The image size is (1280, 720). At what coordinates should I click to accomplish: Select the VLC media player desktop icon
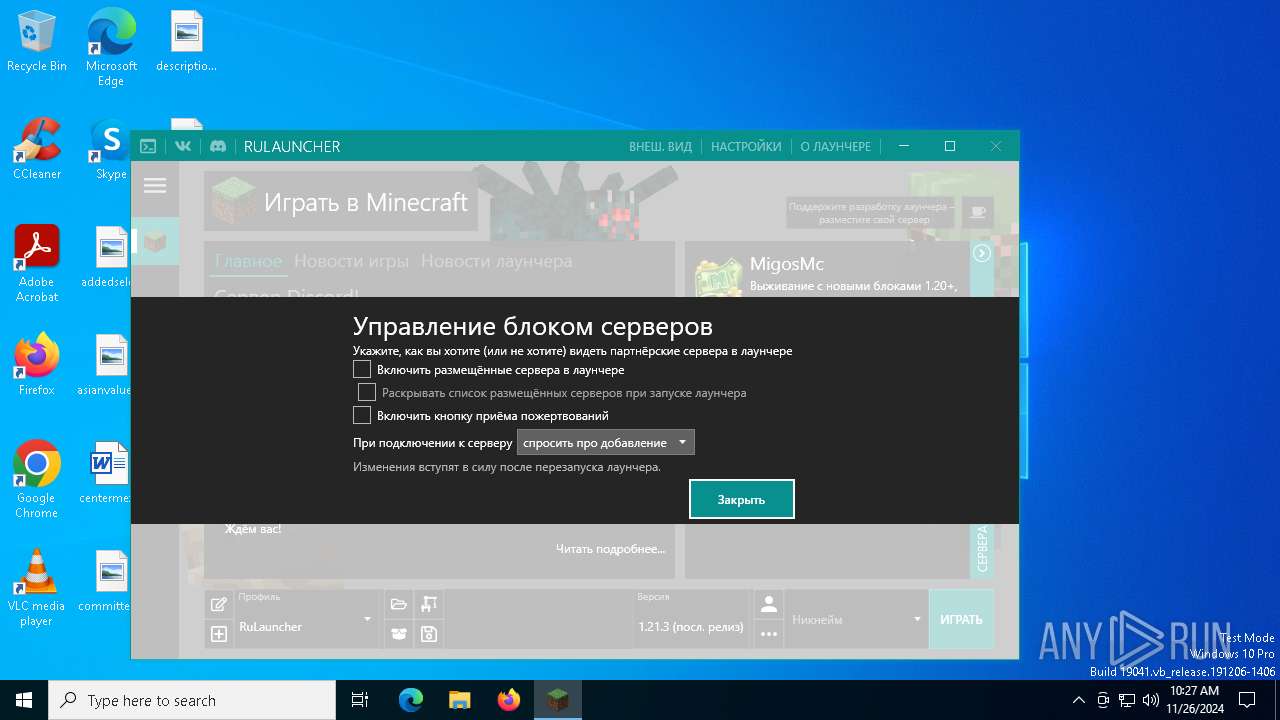pos(37,588)
